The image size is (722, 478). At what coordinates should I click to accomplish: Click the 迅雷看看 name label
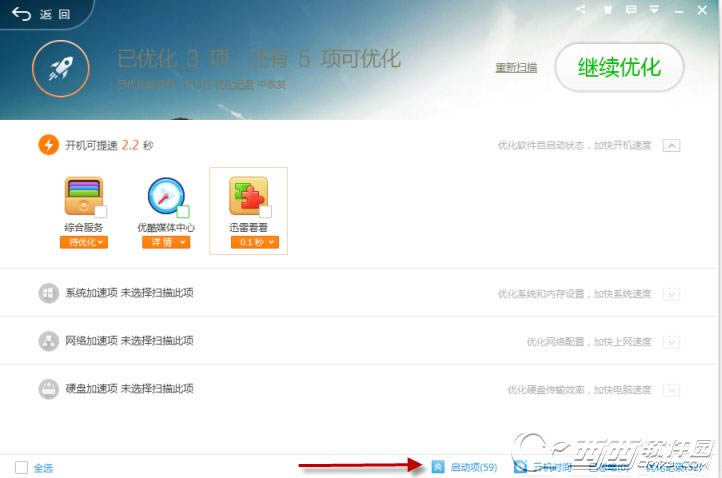coord(249,227)
